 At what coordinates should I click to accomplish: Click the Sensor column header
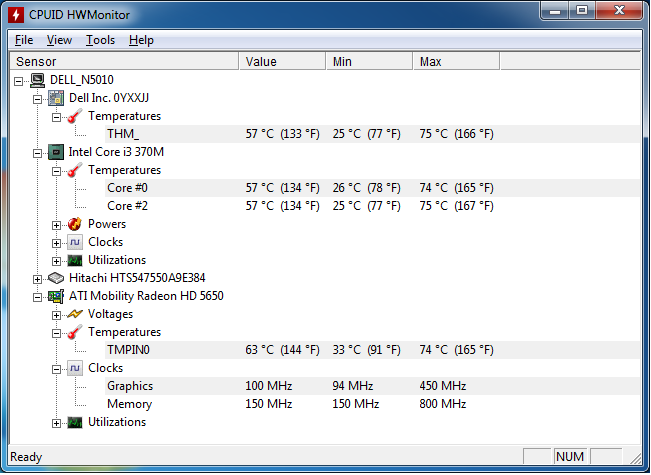click(124, 61)
